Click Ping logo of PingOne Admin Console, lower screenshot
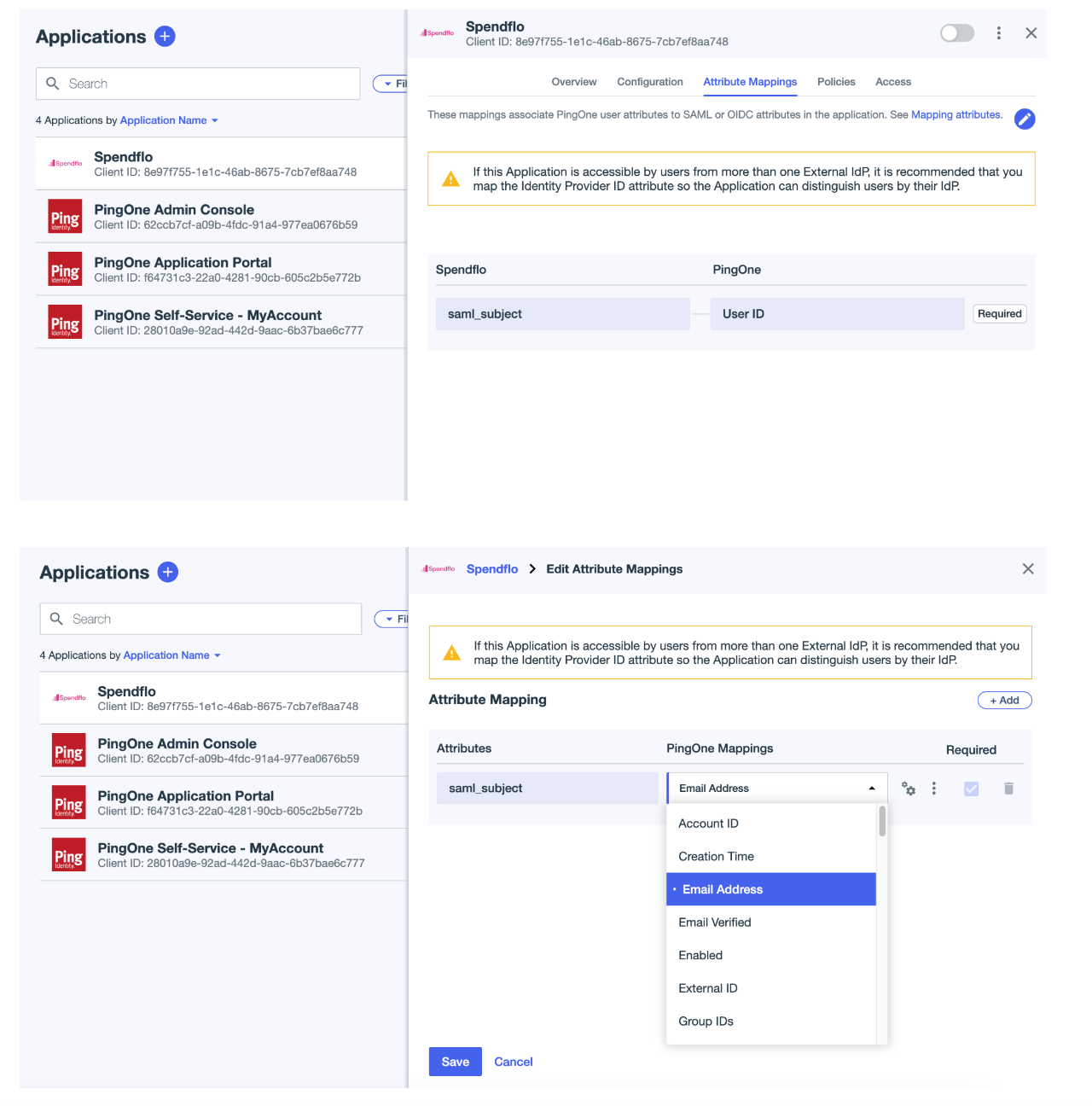This screenshot has width=1092, height=1106. (69, 750)
